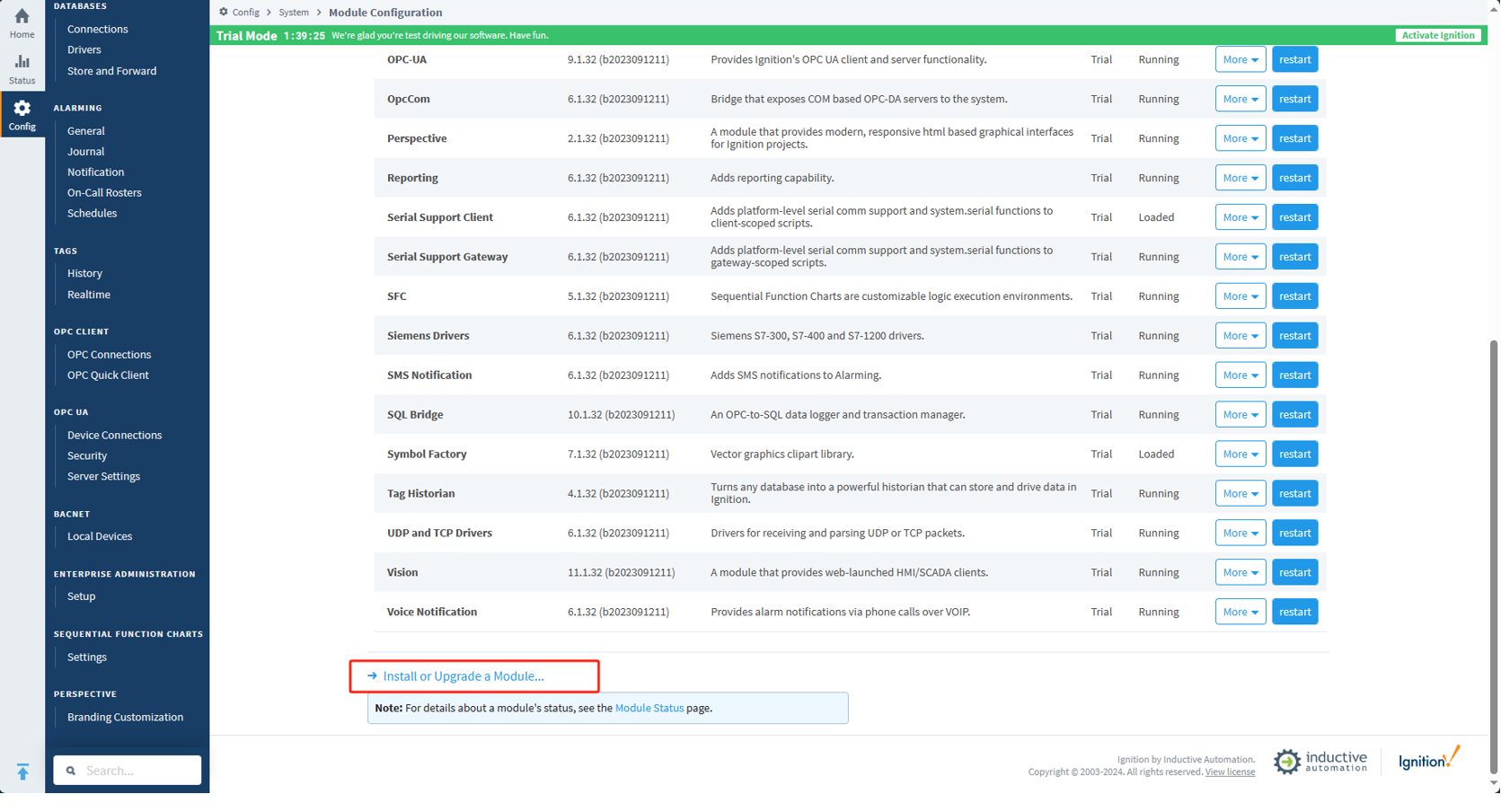Screen dimensions: 1501x812
Task: Open alarming Schedules page
Action: (x=93, y=214)
